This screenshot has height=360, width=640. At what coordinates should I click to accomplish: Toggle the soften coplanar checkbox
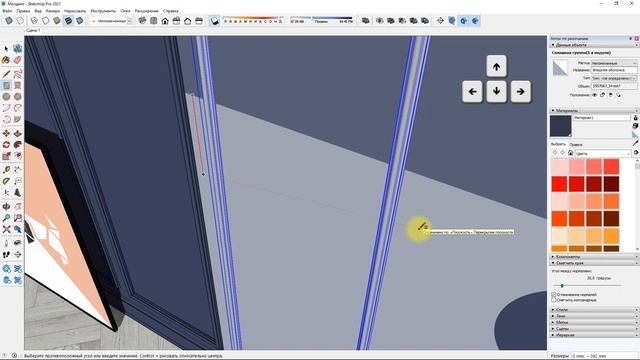coord(554,300)
